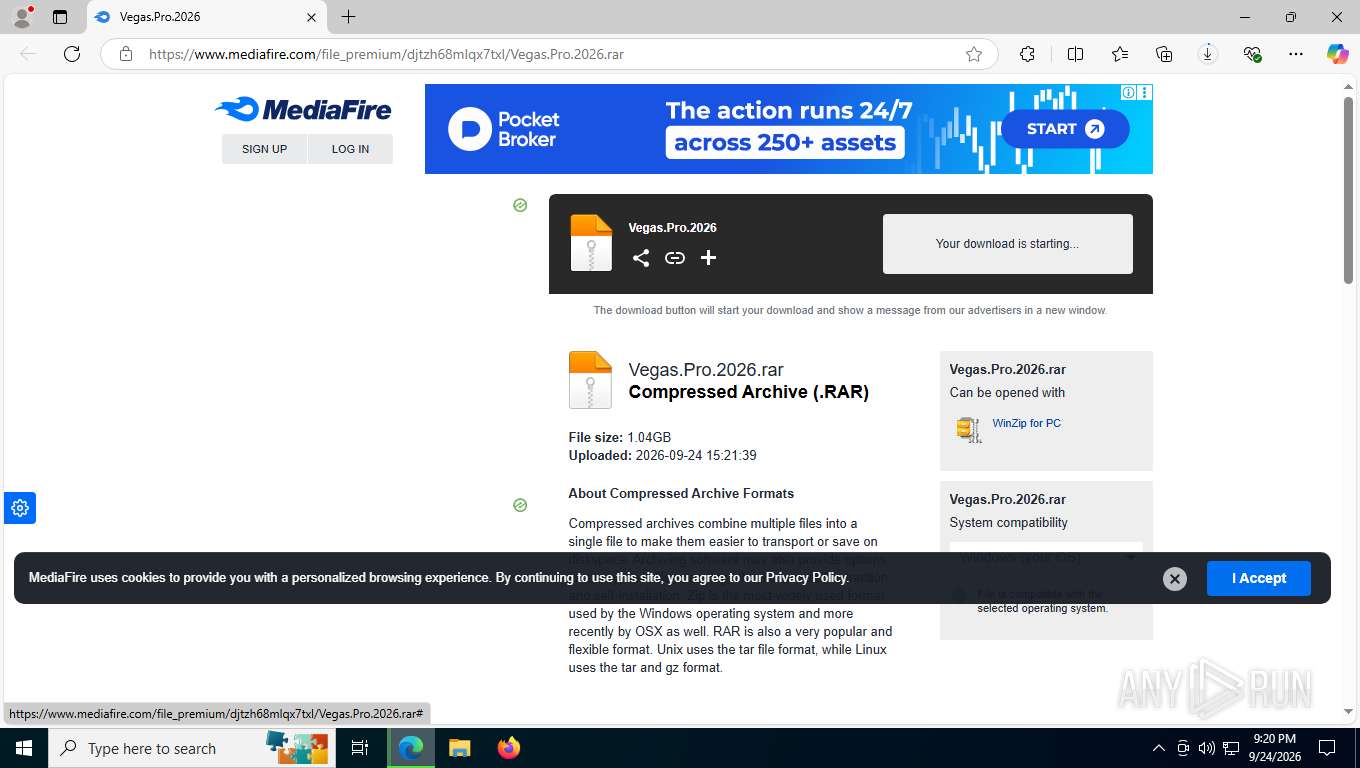
Task: Click the SIGN UP button
Action: tap(264, 149)
